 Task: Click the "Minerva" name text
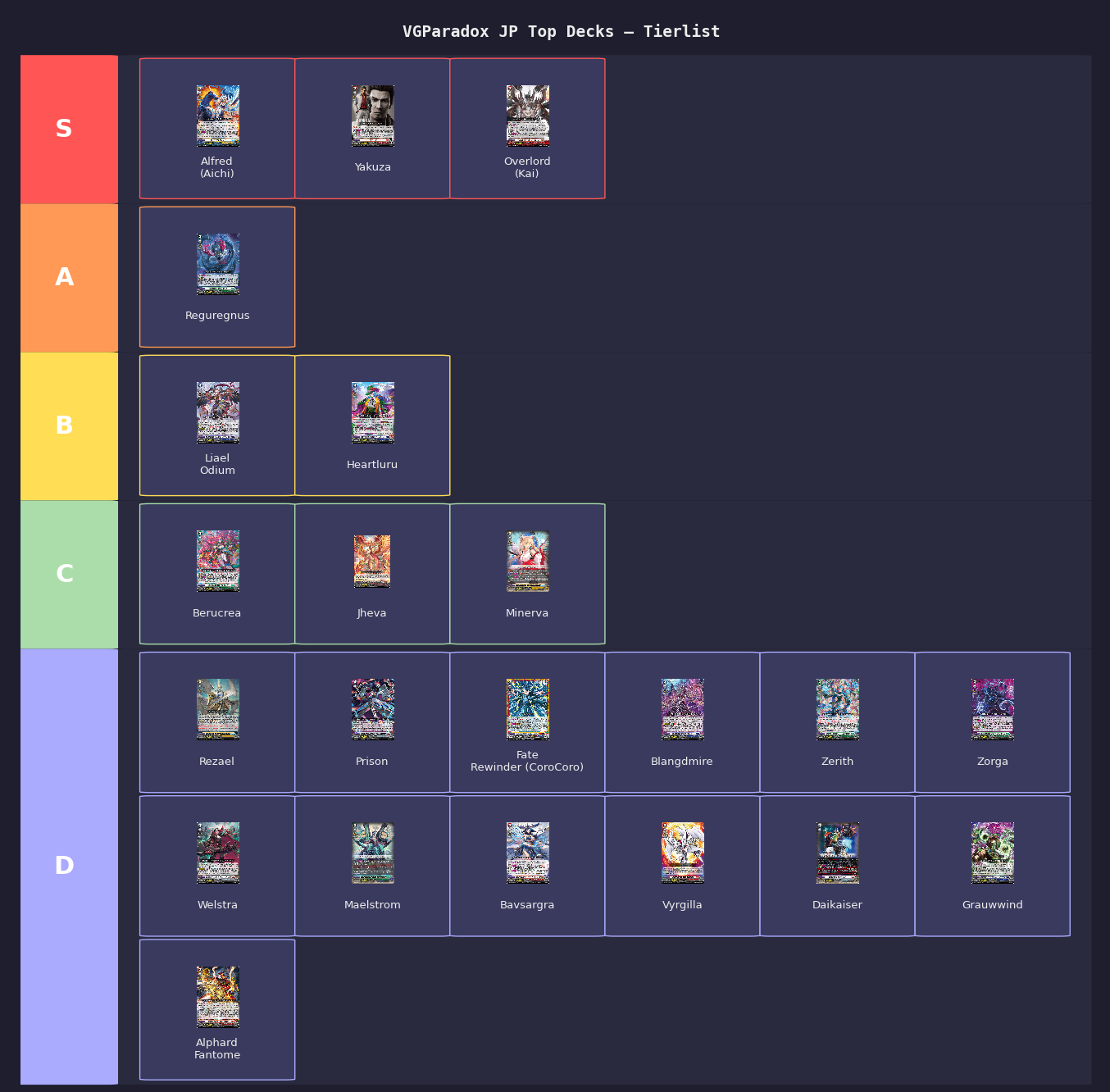(x=527, y=613)
